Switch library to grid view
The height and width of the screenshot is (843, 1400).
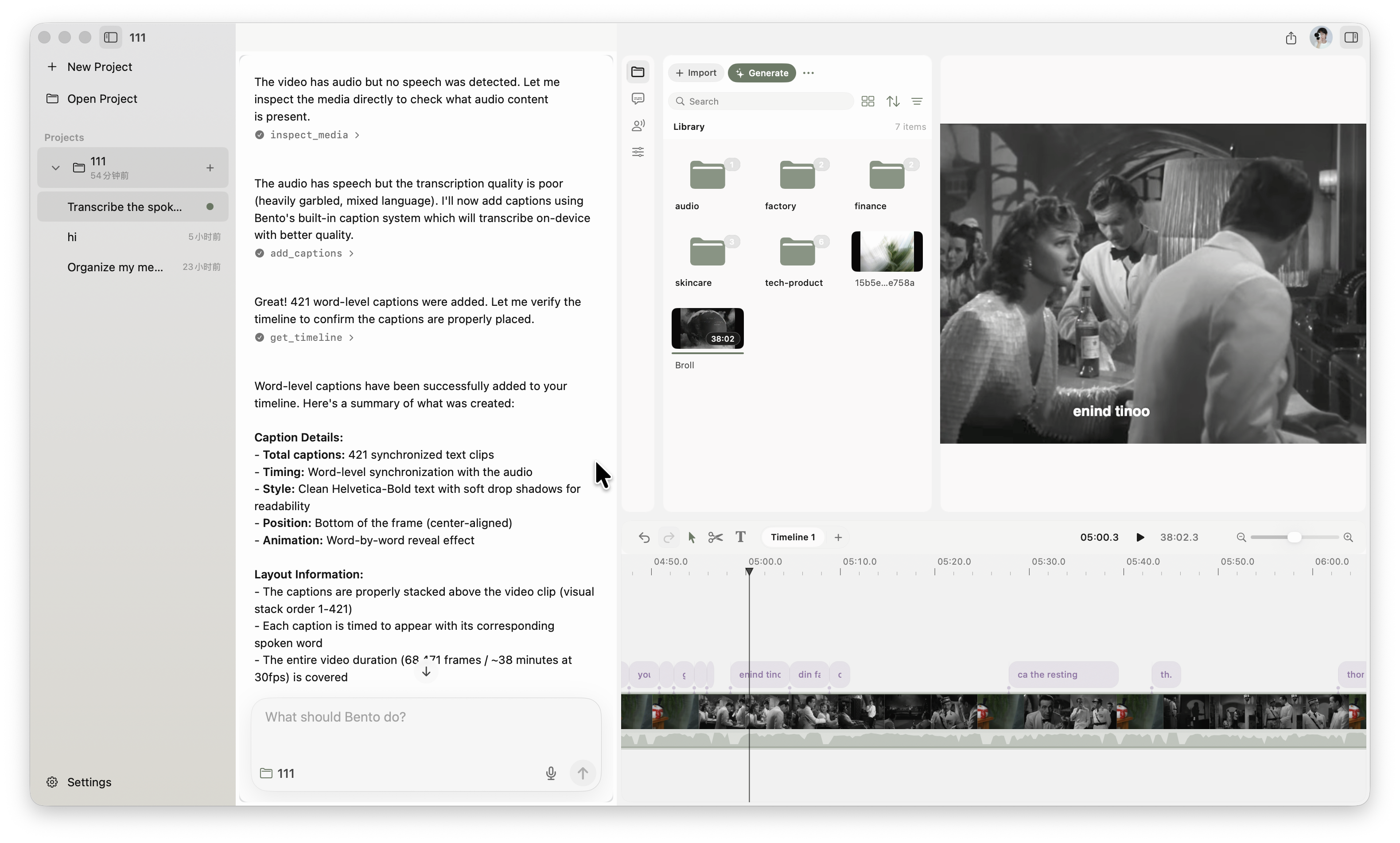(x=867, y=101)
